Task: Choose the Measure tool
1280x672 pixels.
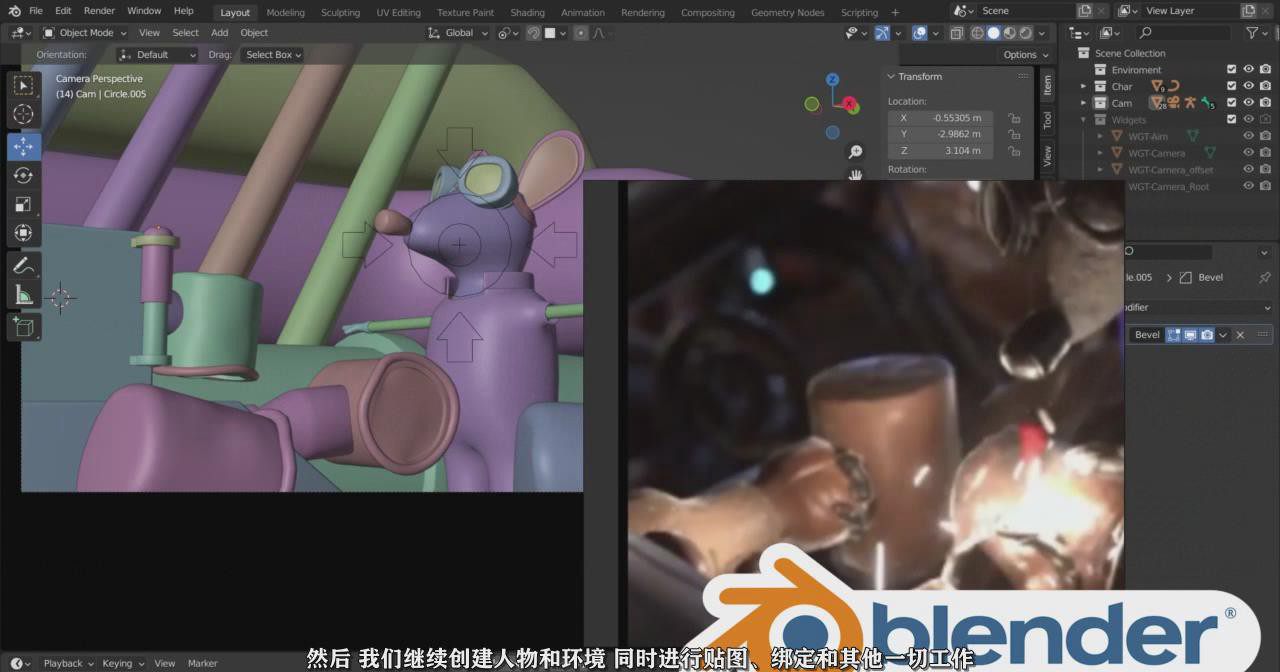Action: click(23, 294)
